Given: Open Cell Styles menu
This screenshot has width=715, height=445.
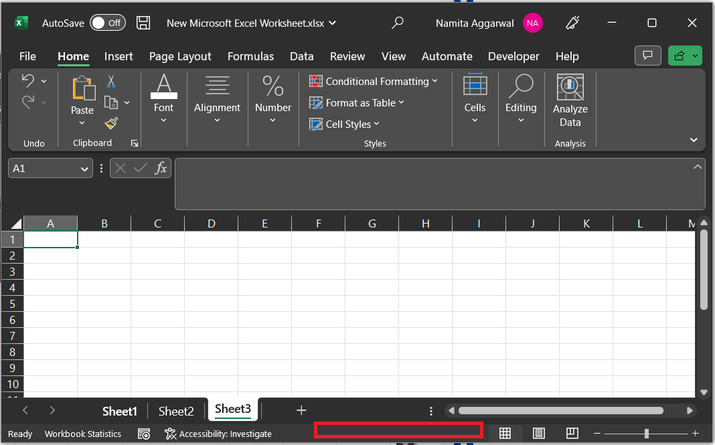Looking at the screenshot, I should (x=344, y=124).
